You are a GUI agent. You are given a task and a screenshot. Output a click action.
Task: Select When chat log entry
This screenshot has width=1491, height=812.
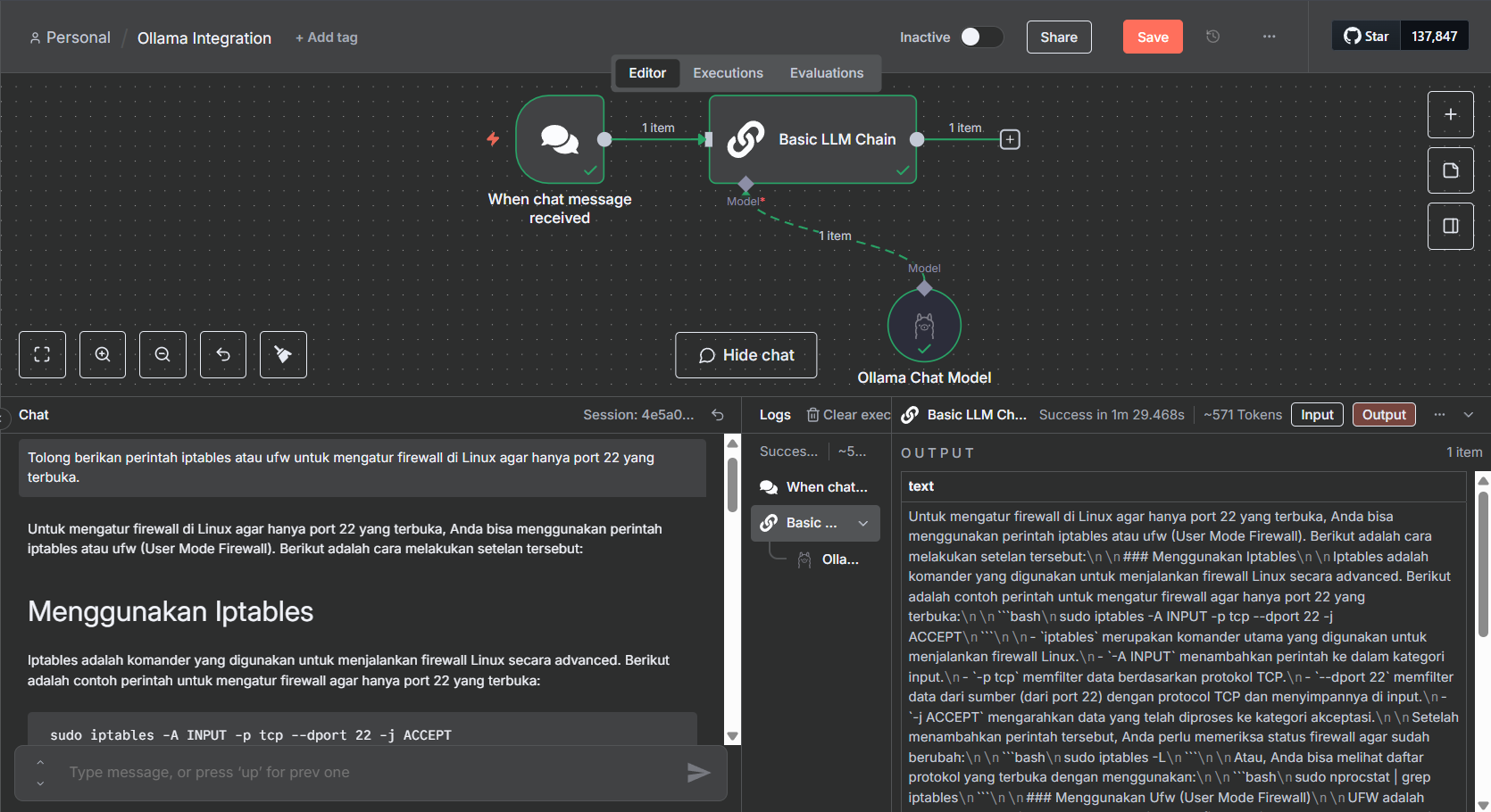pyautogui.click(x=815, y=487)
